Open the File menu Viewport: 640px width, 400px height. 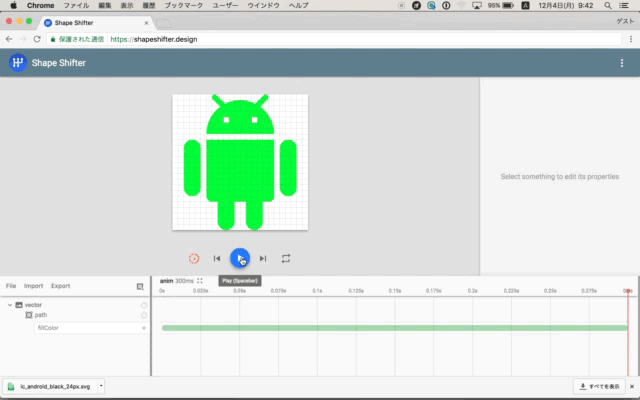click(11, 286)
